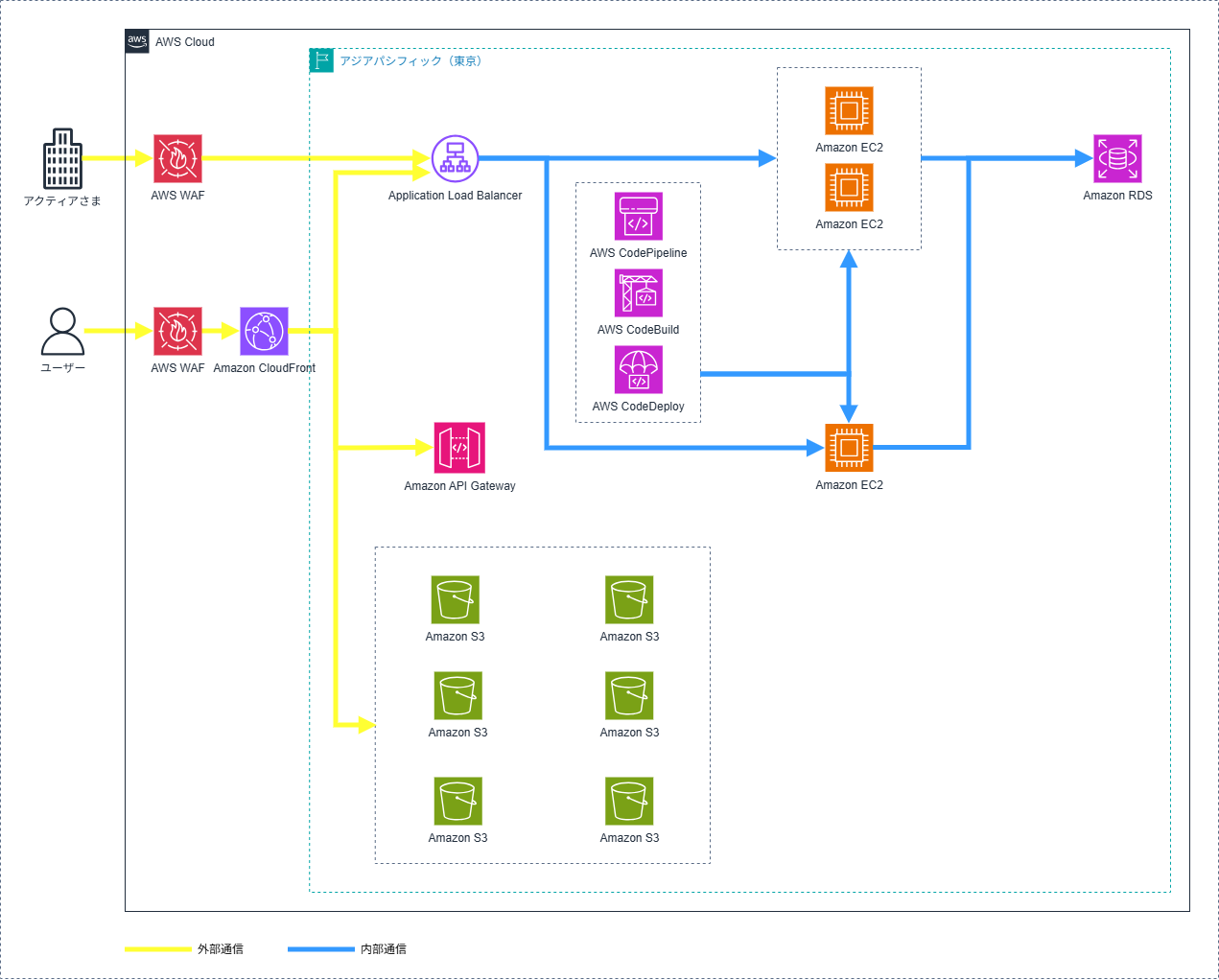The height and width of the screenshot is (980, 1219).
Task: Select the 'Application Load Balancer' label text
Action: click(455, 196)
